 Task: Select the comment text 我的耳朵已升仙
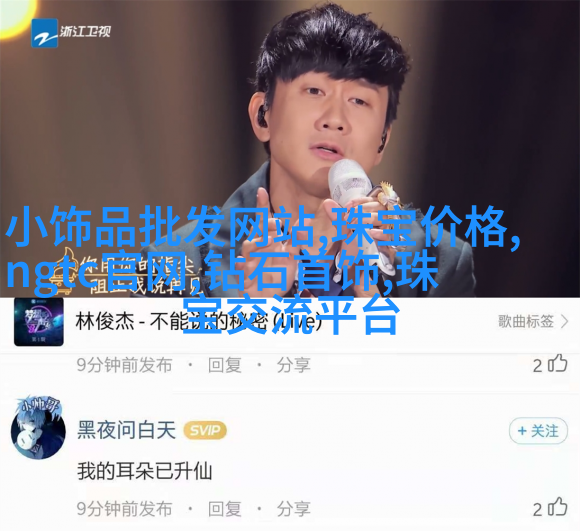(x=145, y=471)
